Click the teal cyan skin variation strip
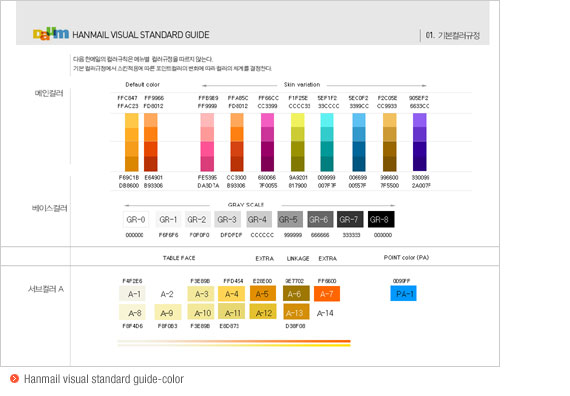Screen dimensions: 570x396 tap(327, 142)
